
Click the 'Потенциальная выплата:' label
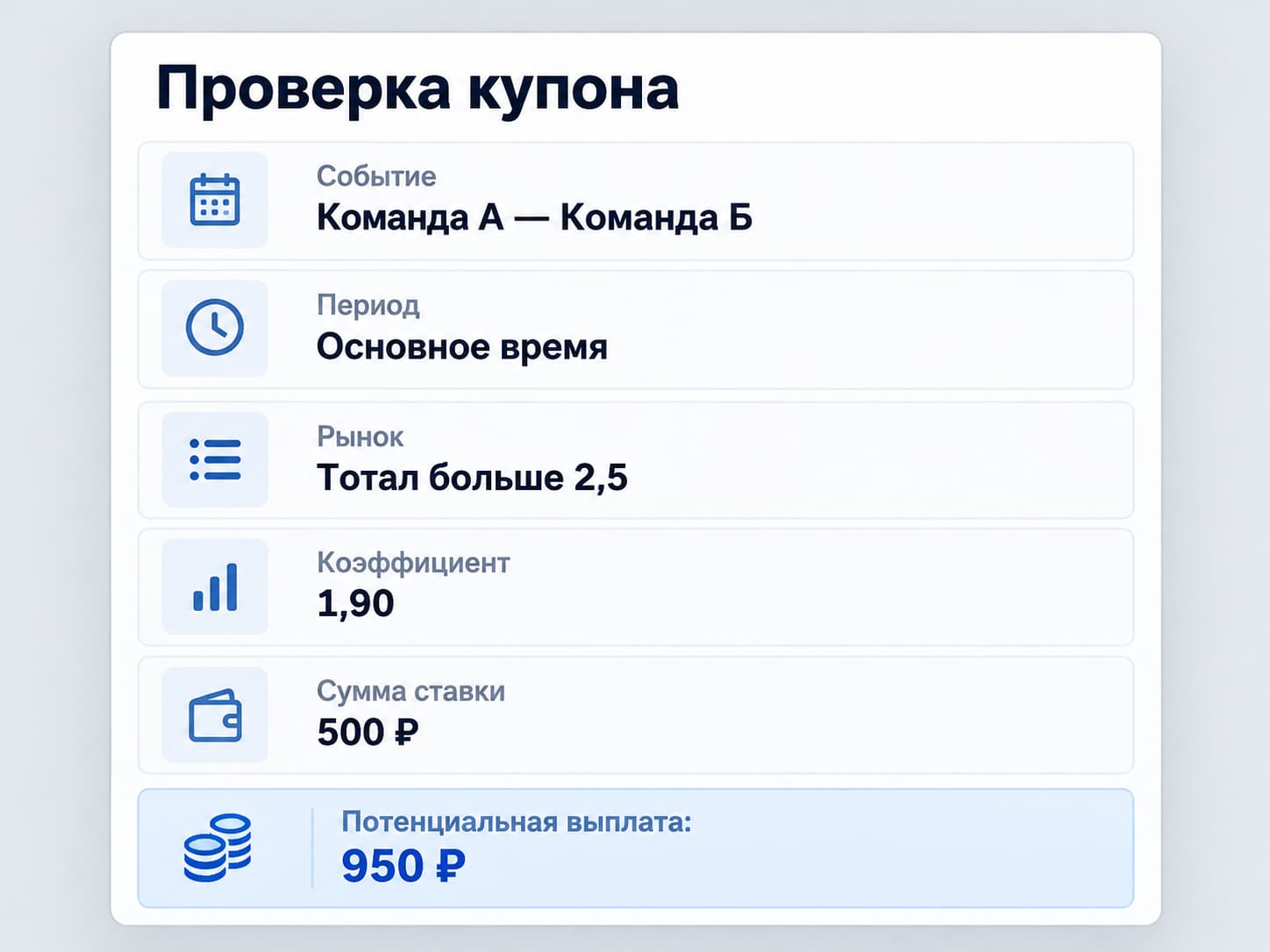pos(517,822)
